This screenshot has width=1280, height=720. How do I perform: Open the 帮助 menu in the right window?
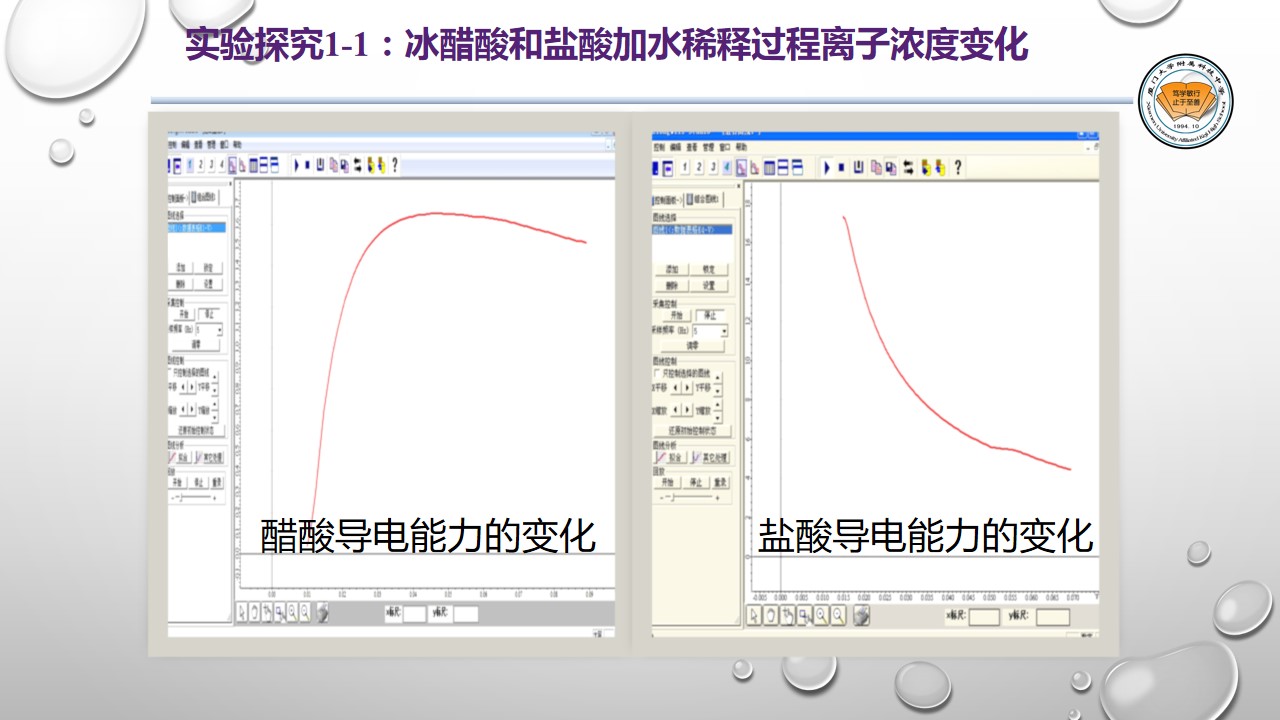(x=741, y=147)
